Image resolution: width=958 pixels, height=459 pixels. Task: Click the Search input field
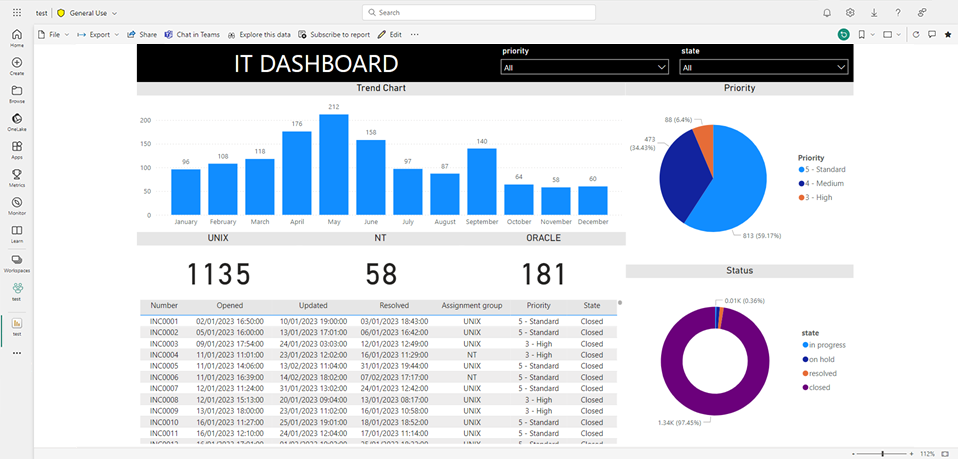point(478,13)
